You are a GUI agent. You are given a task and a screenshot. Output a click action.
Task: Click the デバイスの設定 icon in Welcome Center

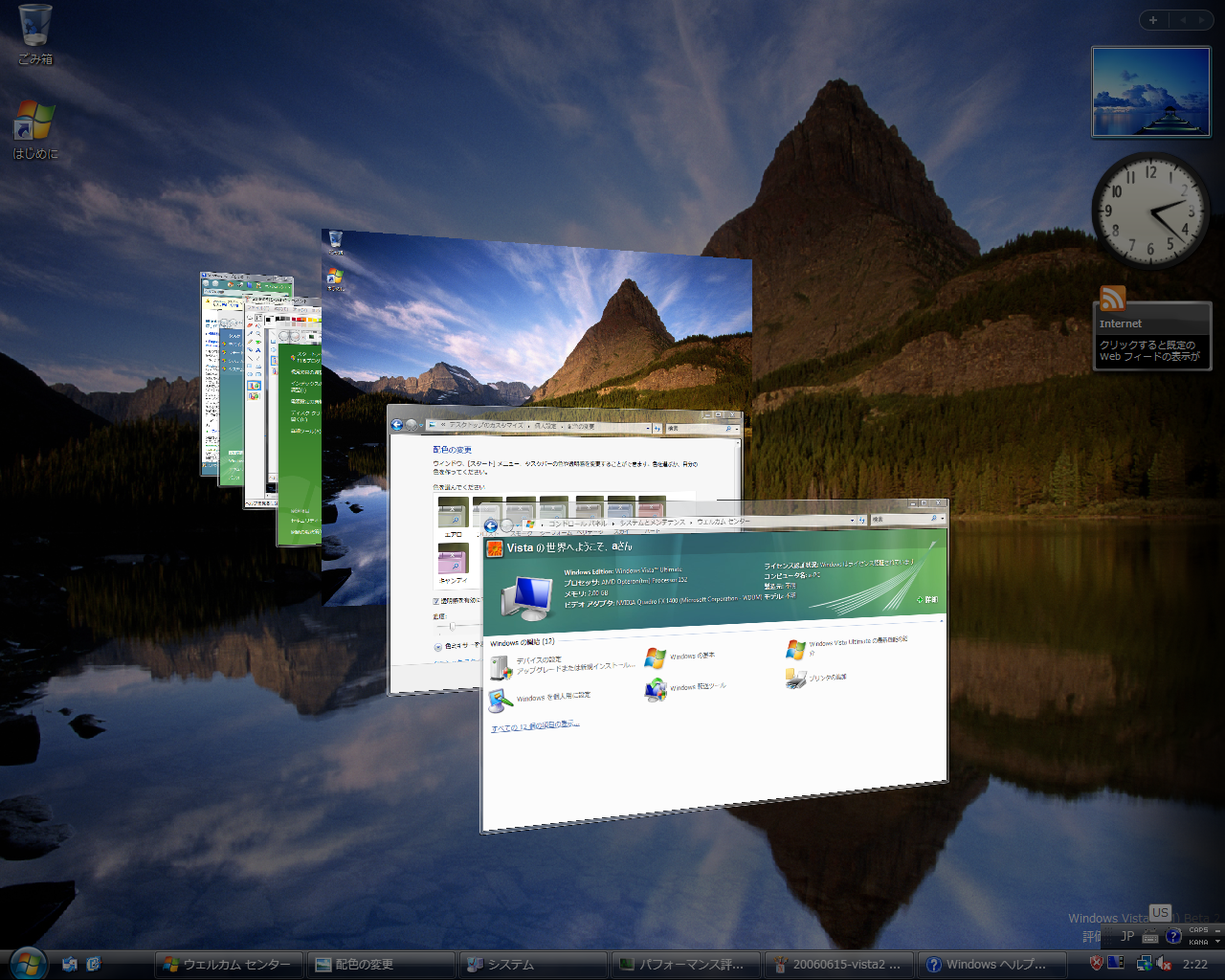pos(501,668)
